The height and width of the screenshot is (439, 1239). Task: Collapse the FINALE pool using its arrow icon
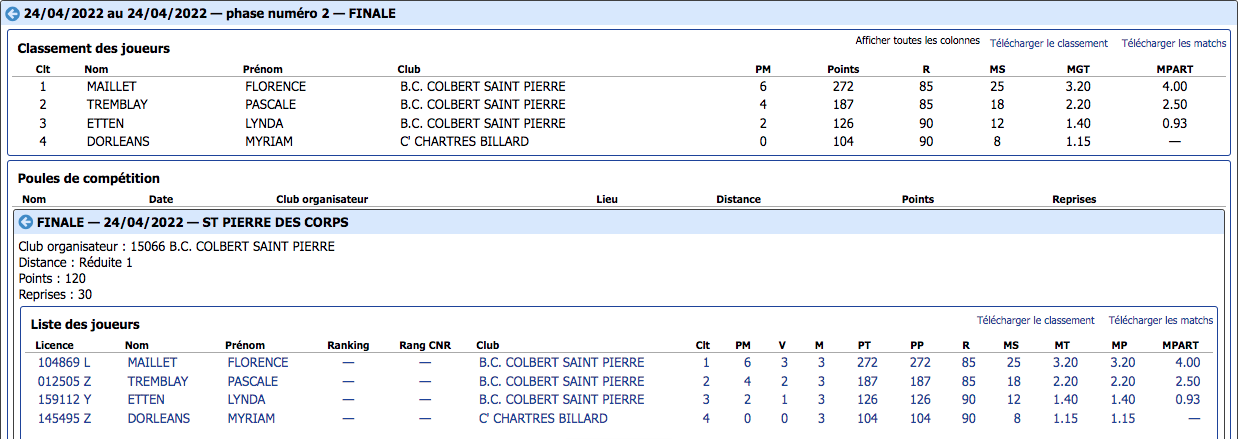26,222
